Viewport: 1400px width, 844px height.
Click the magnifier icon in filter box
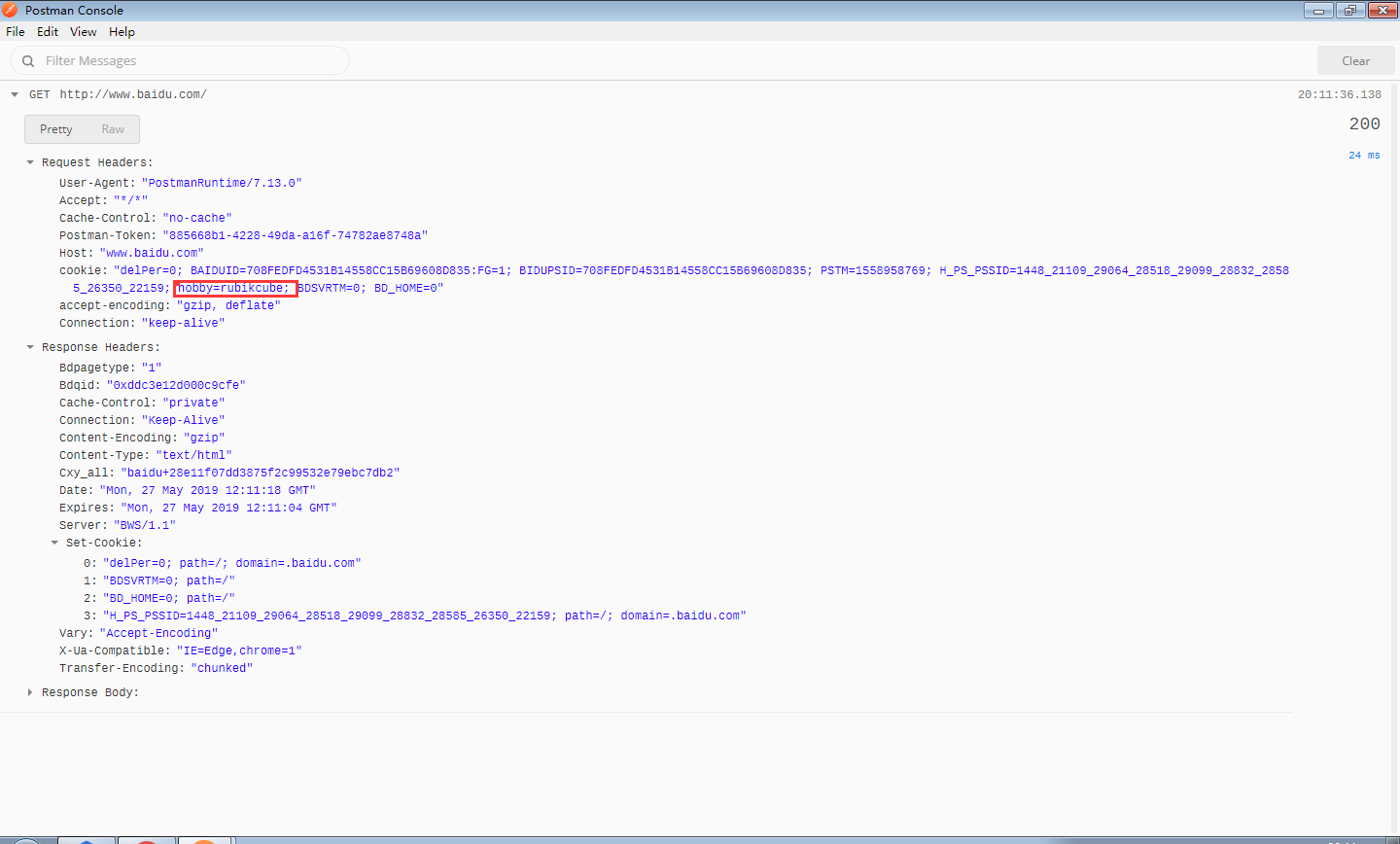click(28, 60)
